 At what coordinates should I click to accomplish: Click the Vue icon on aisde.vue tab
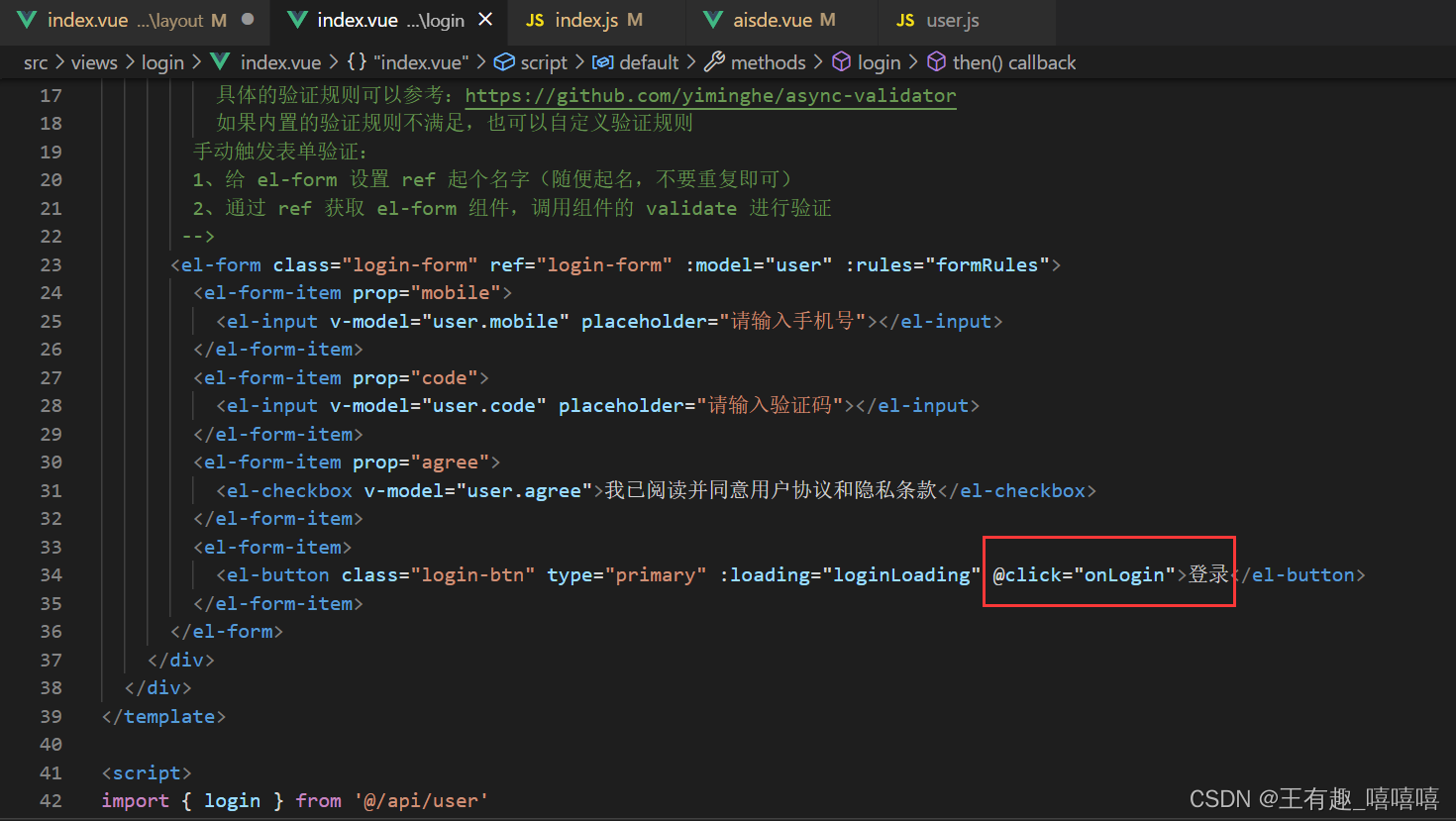712,20
